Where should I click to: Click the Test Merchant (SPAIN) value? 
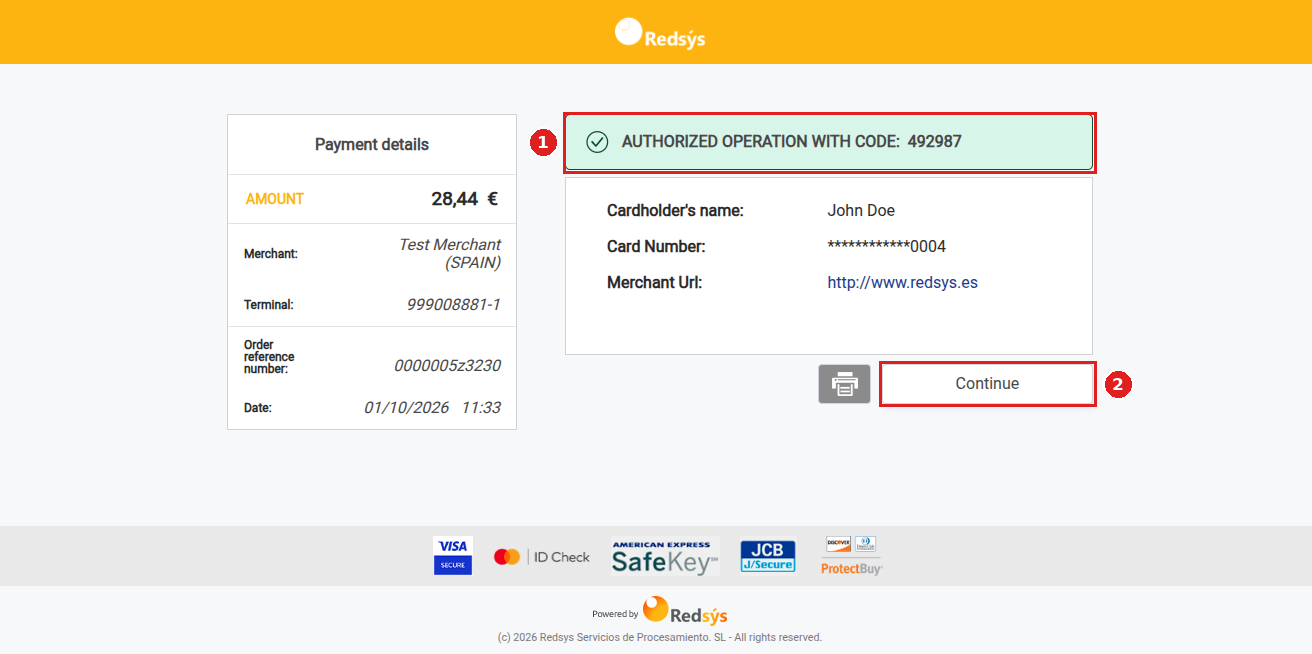pos(449,254)
